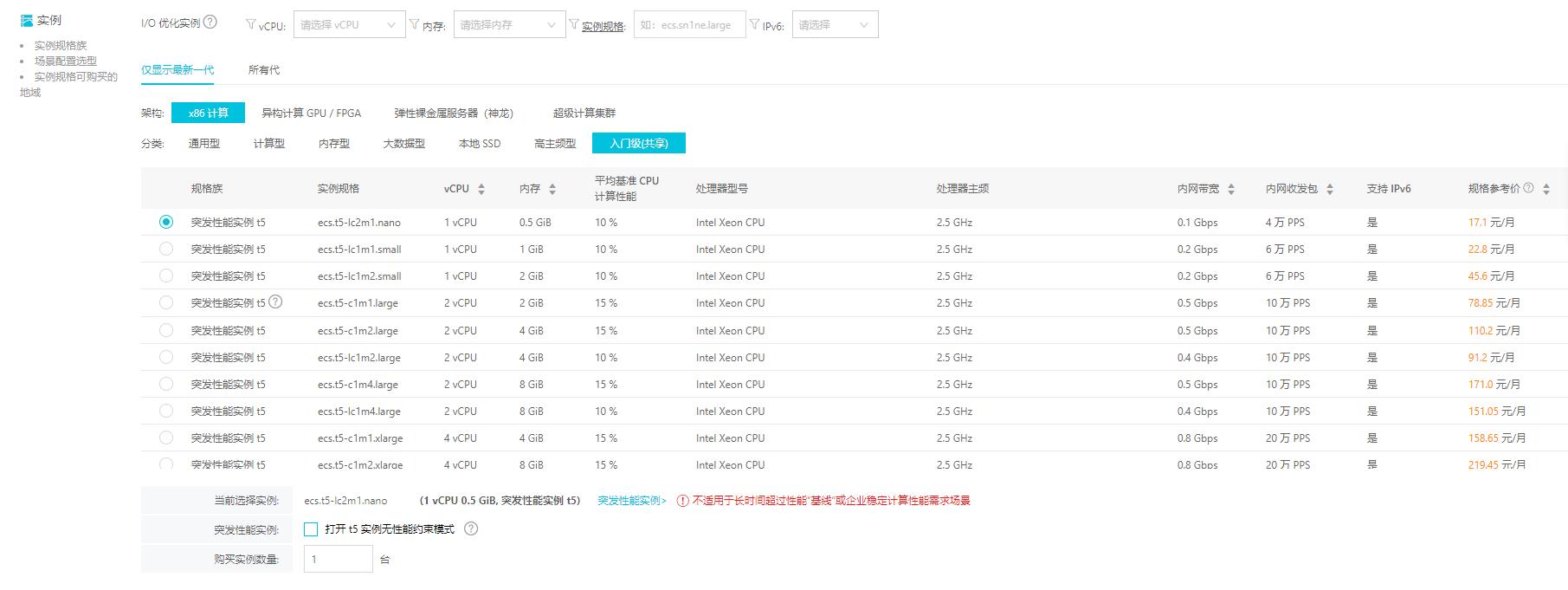The image size is (1568, 590).
Task: Choose 本地 SSD category
Action: point(480,144)
